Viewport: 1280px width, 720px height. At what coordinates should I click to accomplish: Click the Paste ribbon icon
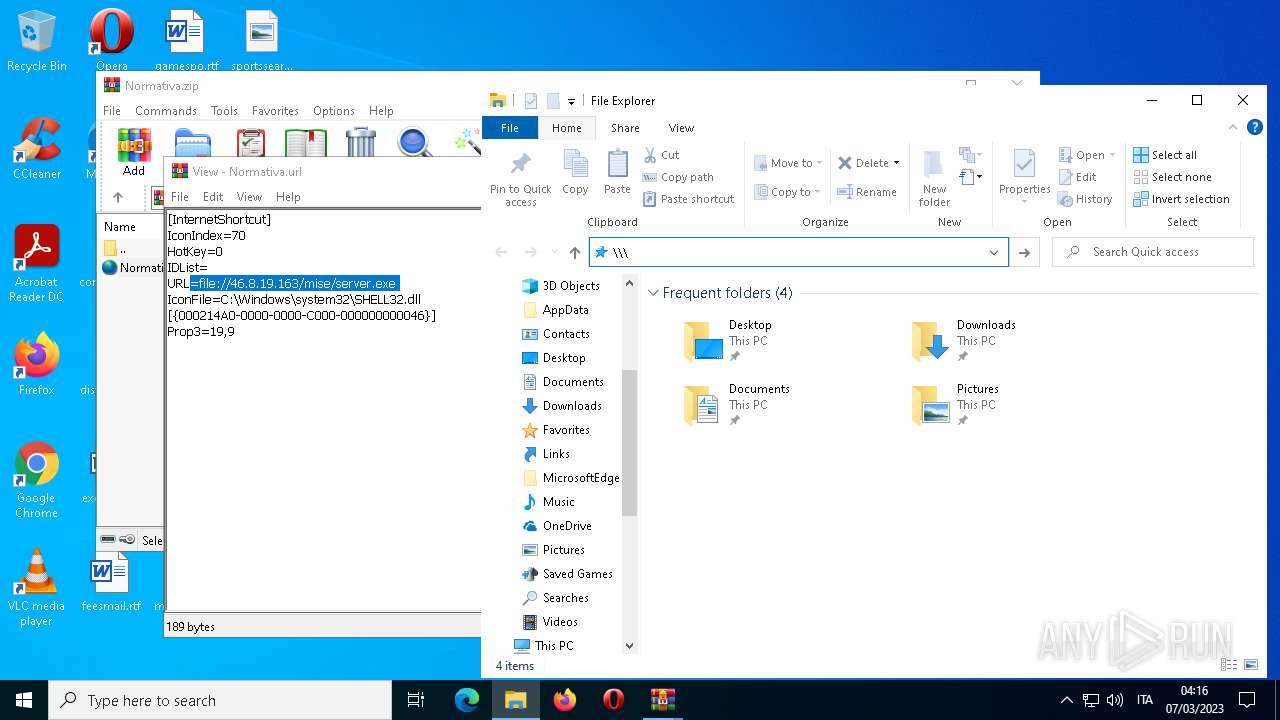tap(617, 172)
